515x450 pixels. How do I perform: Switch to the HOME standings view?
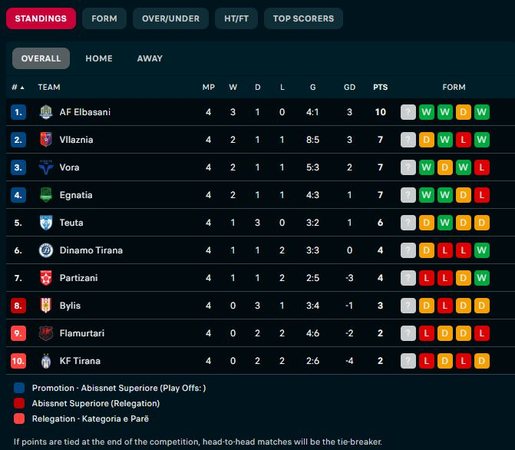tap(99, 58)
